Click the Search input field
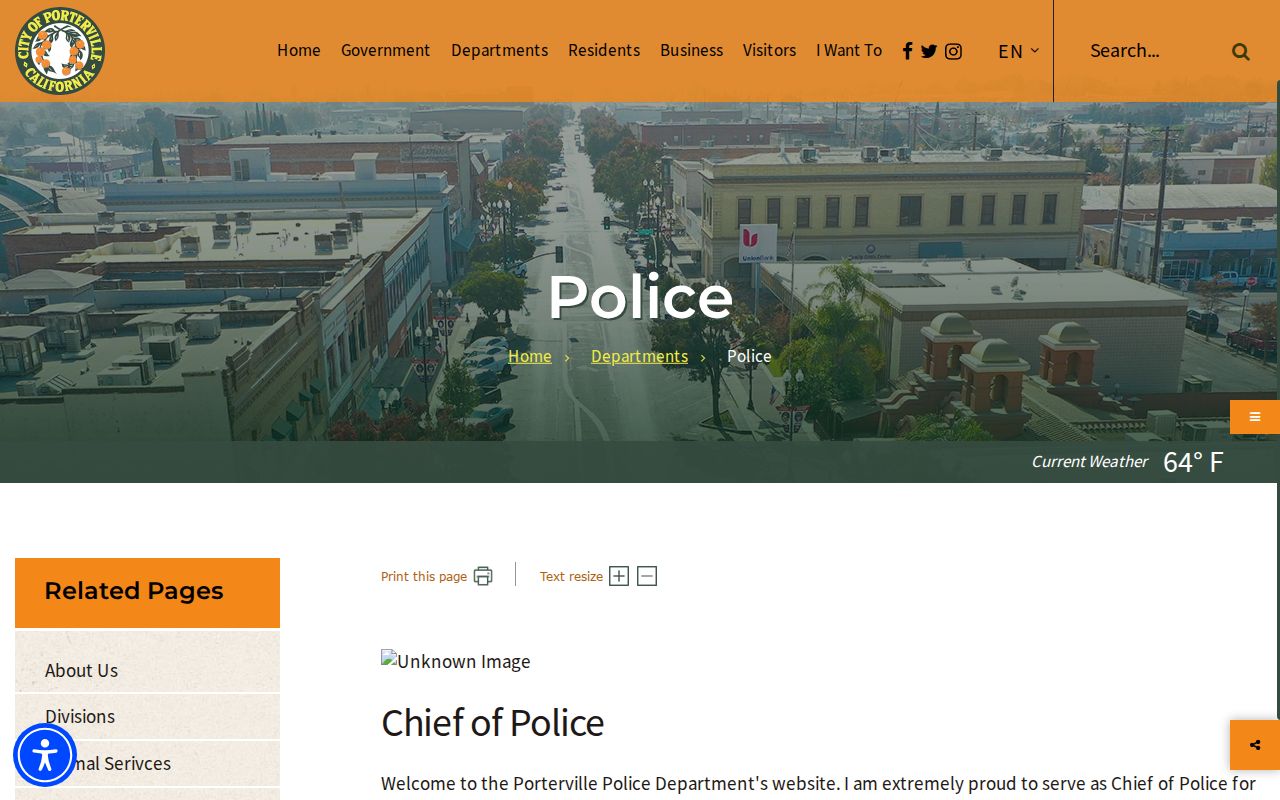Viewport: 1280px width, 800px height. (1150, 51)
